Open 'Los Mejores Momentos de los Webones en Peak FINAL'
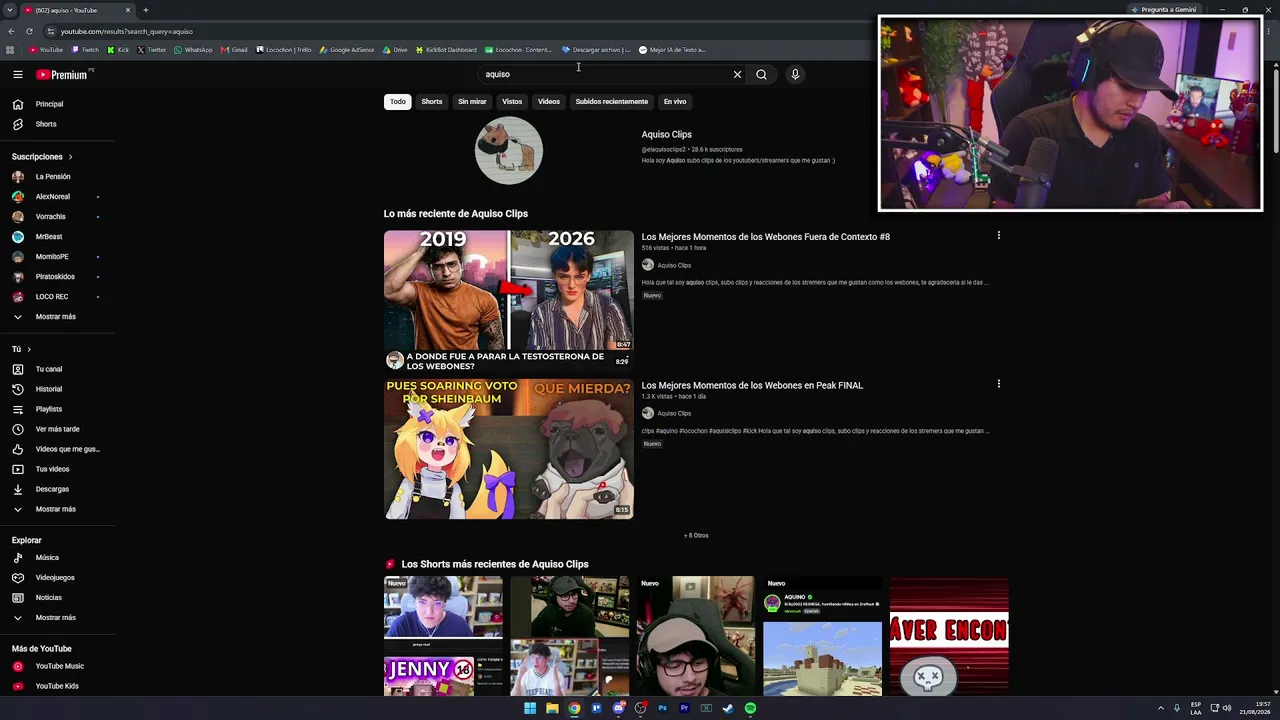 coord(752,385)
